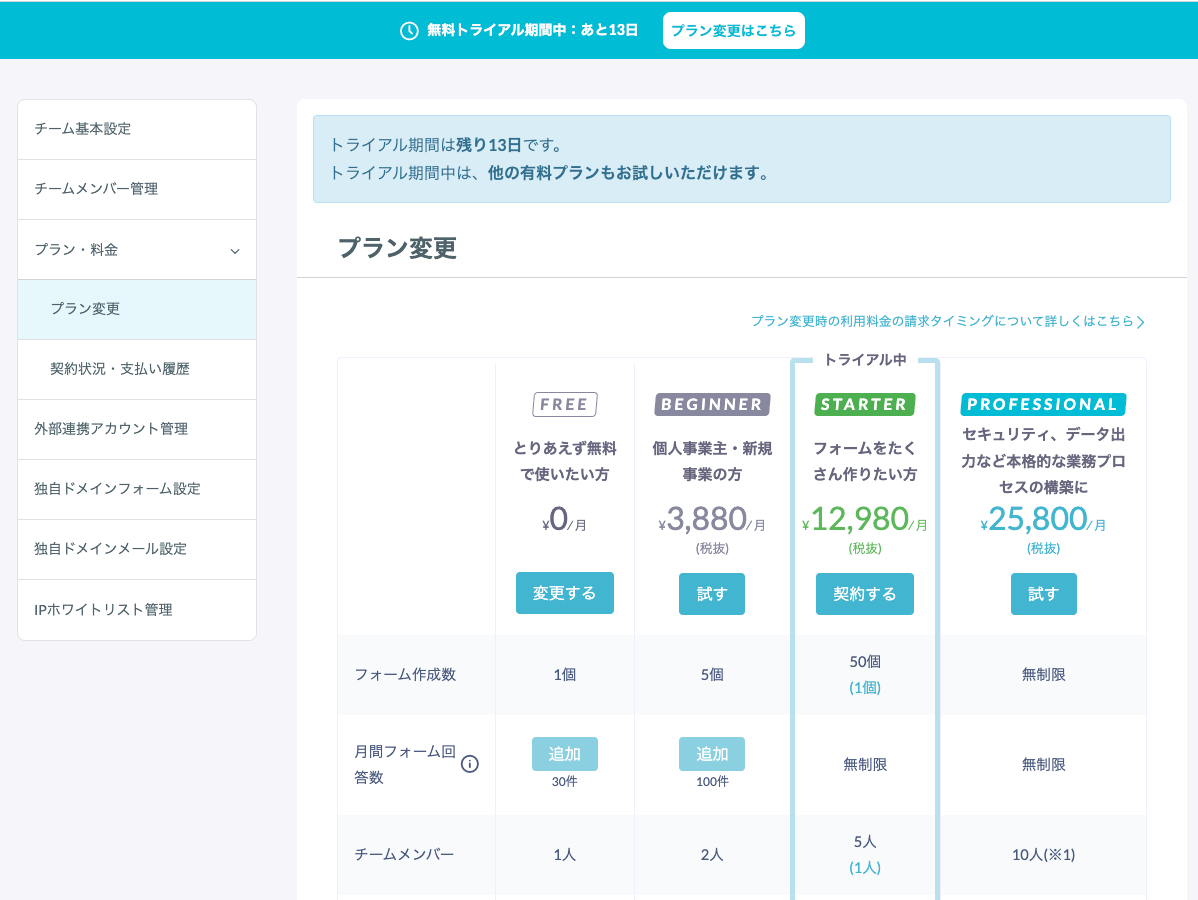Click the BEGINNER plan badge

[x=712, y=404]
